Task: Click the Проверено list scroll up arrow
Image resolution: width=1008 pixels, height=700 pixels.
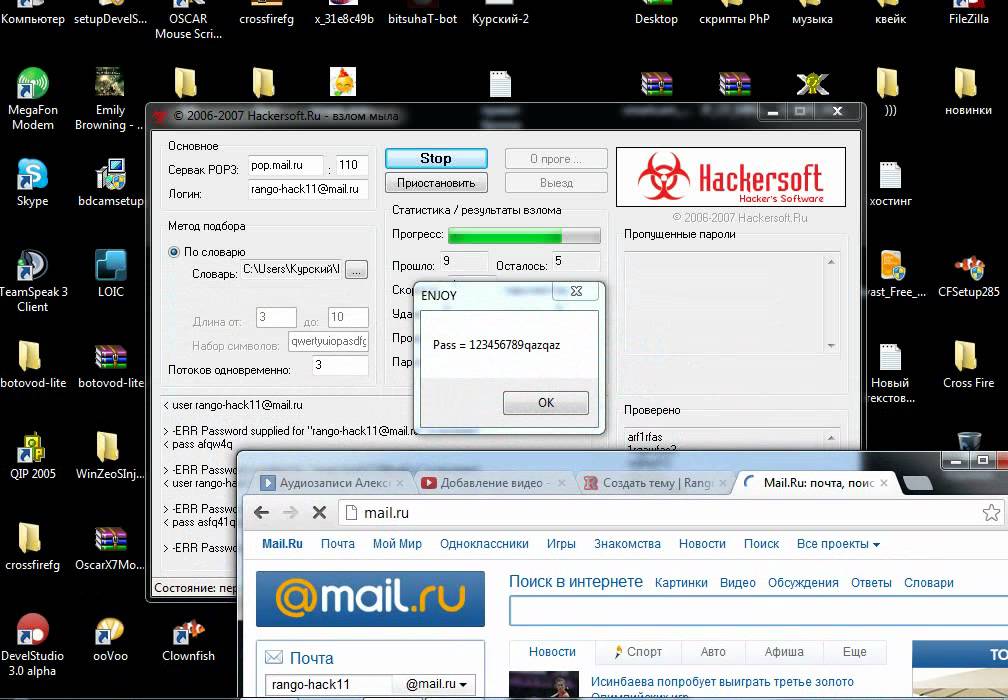Action: pyautogui.click(x=831, y=437)
